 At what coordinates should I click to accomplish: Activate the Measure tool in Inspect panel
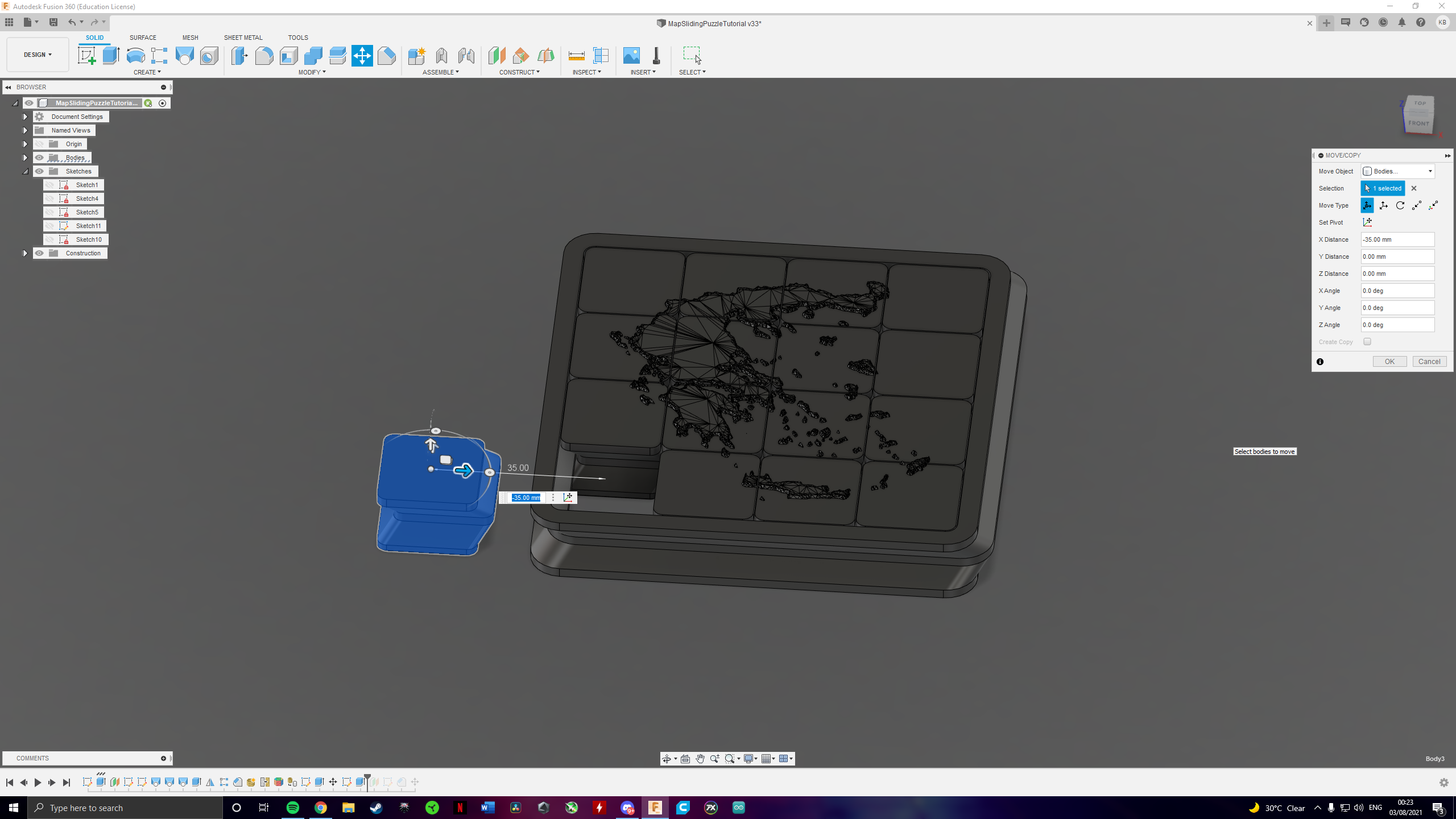click(x=576, y=55)
